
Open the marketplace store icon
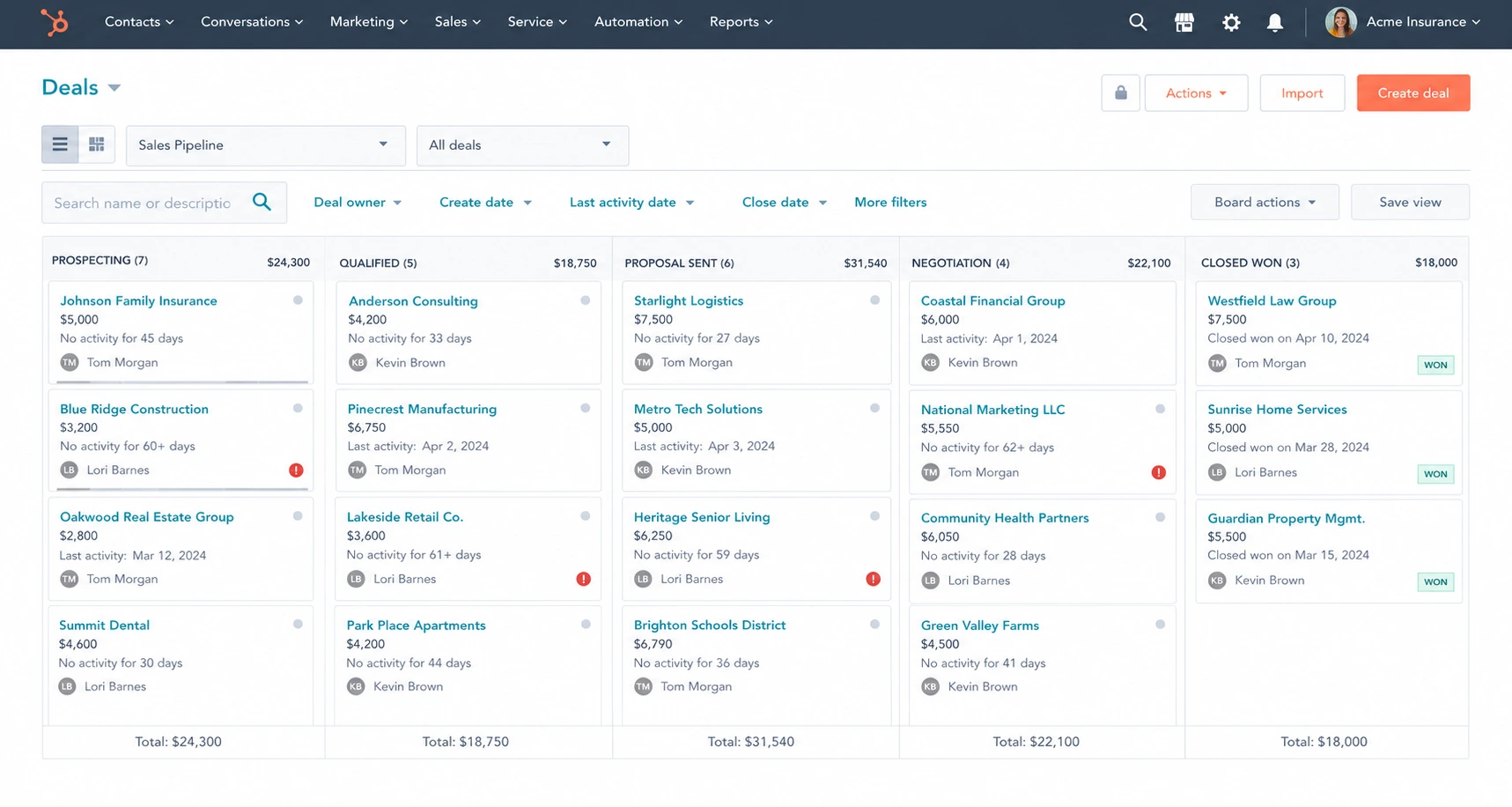tap(1184, 22)
